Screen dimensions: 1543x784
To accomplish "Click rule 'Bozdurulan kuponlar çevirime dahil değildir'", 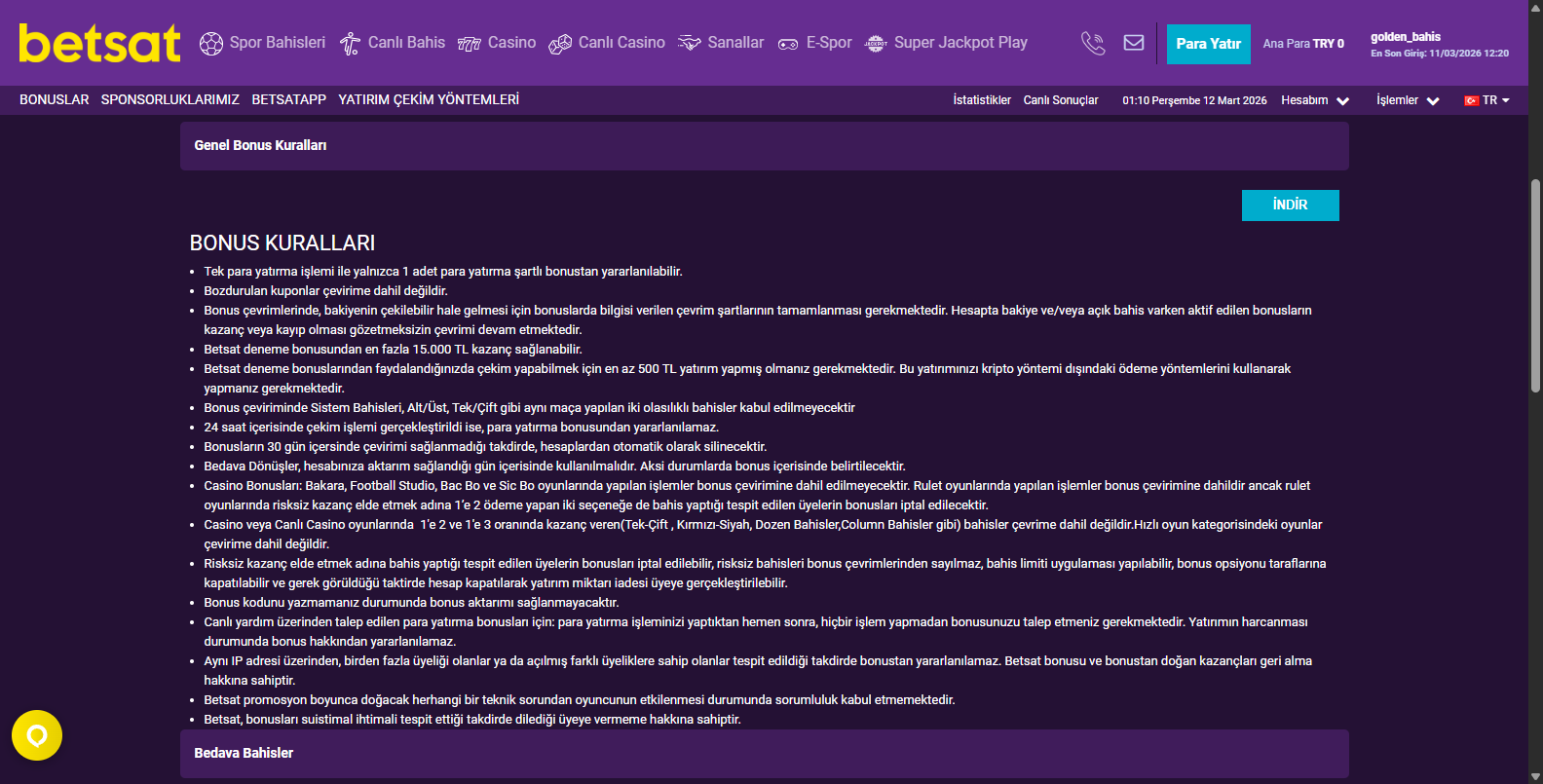I will pyautogui.click(x=325, y=291).
